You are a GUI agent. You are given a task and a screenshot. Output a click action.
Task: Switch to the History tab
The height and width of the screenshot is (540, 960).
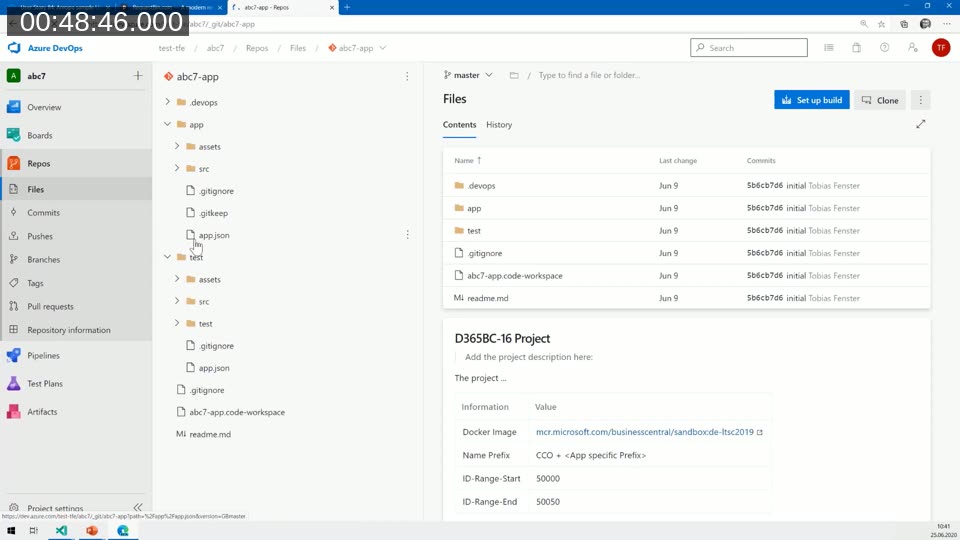click(499, 124)
